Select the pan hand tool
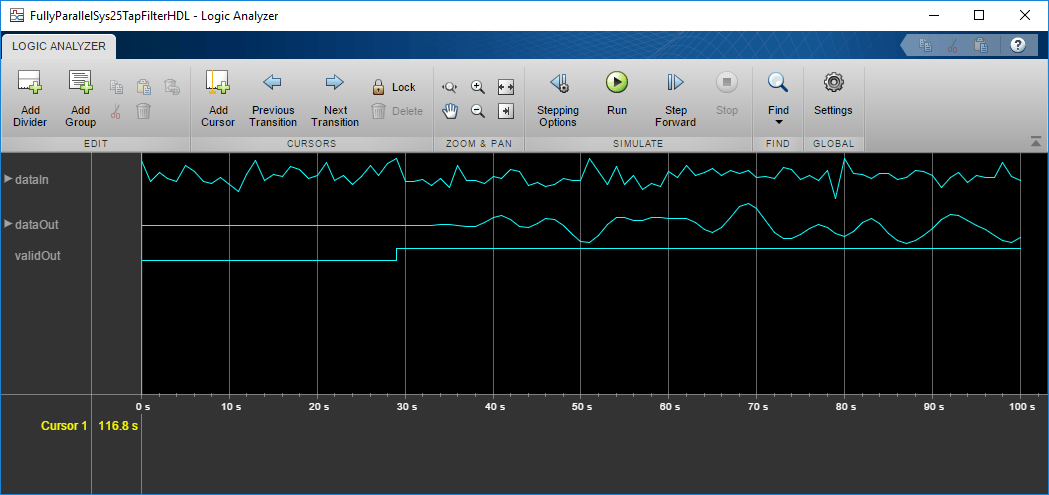The image size is (1049, 495). coord(450,111)
